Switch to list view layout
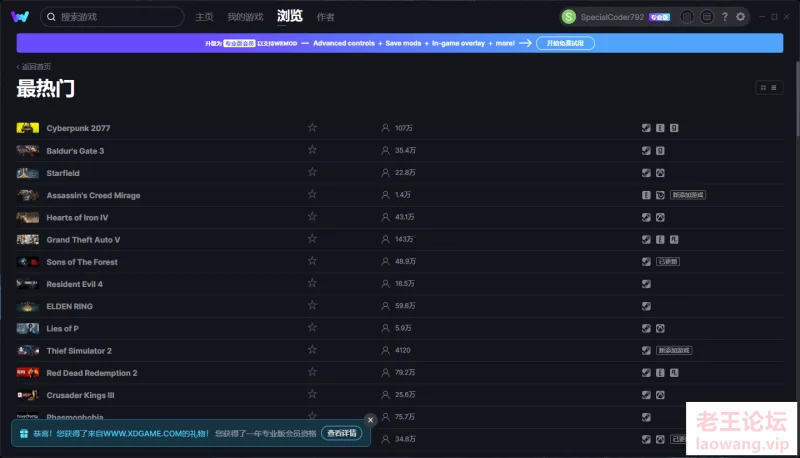Viewport: 800px width, 458px height. 774,88
